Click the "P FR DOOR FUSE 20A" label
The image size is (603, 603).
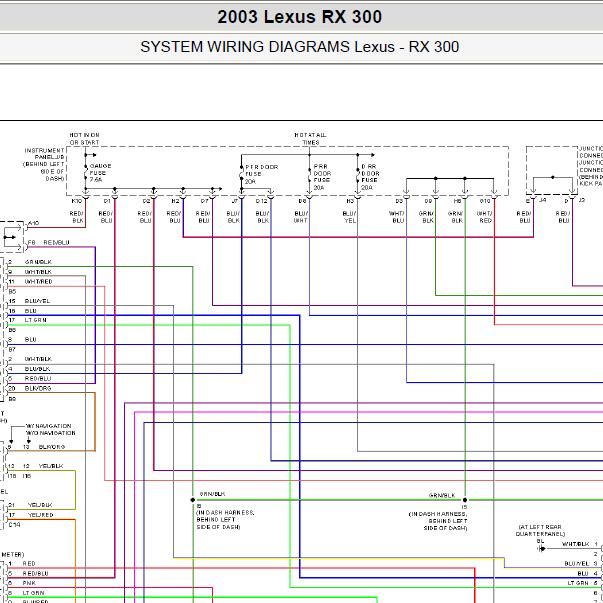click(261, 174)
